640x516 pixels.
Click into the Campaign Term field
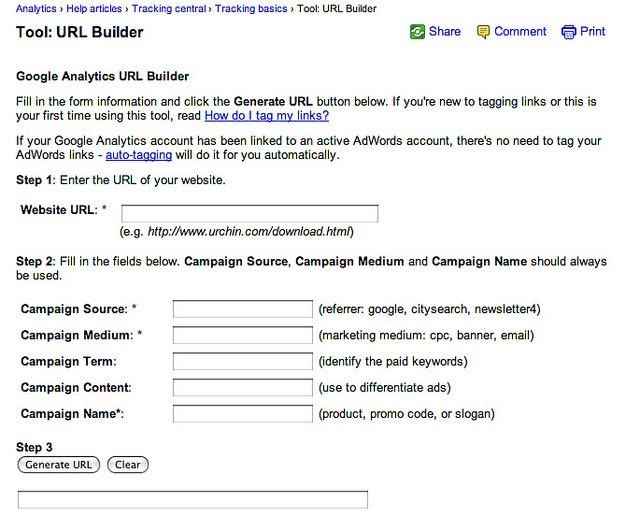242,361
